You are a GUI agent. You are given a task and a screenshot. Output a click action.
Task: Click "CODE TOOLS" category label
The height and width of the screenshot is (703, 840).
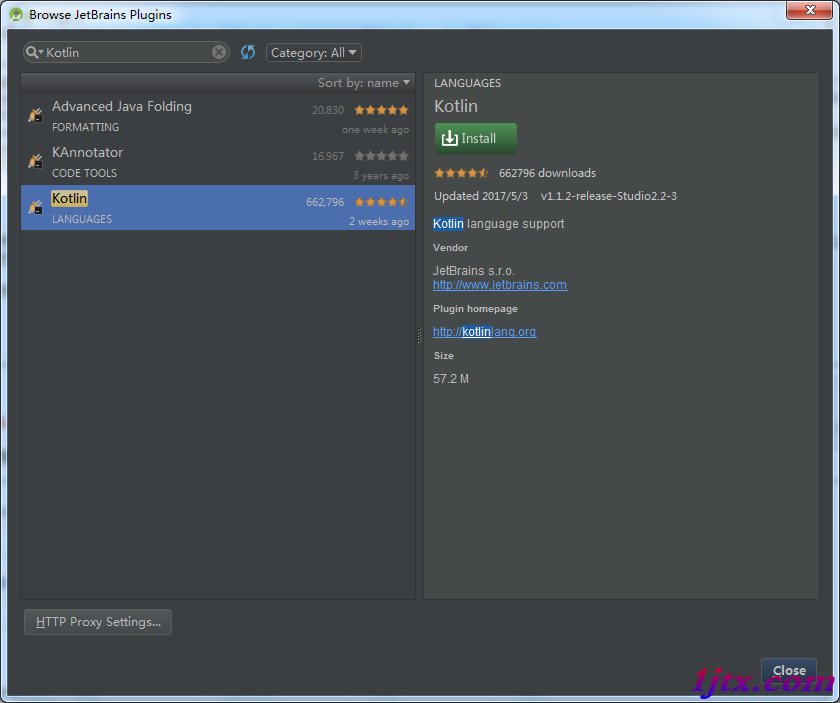[x=84, y=173]
